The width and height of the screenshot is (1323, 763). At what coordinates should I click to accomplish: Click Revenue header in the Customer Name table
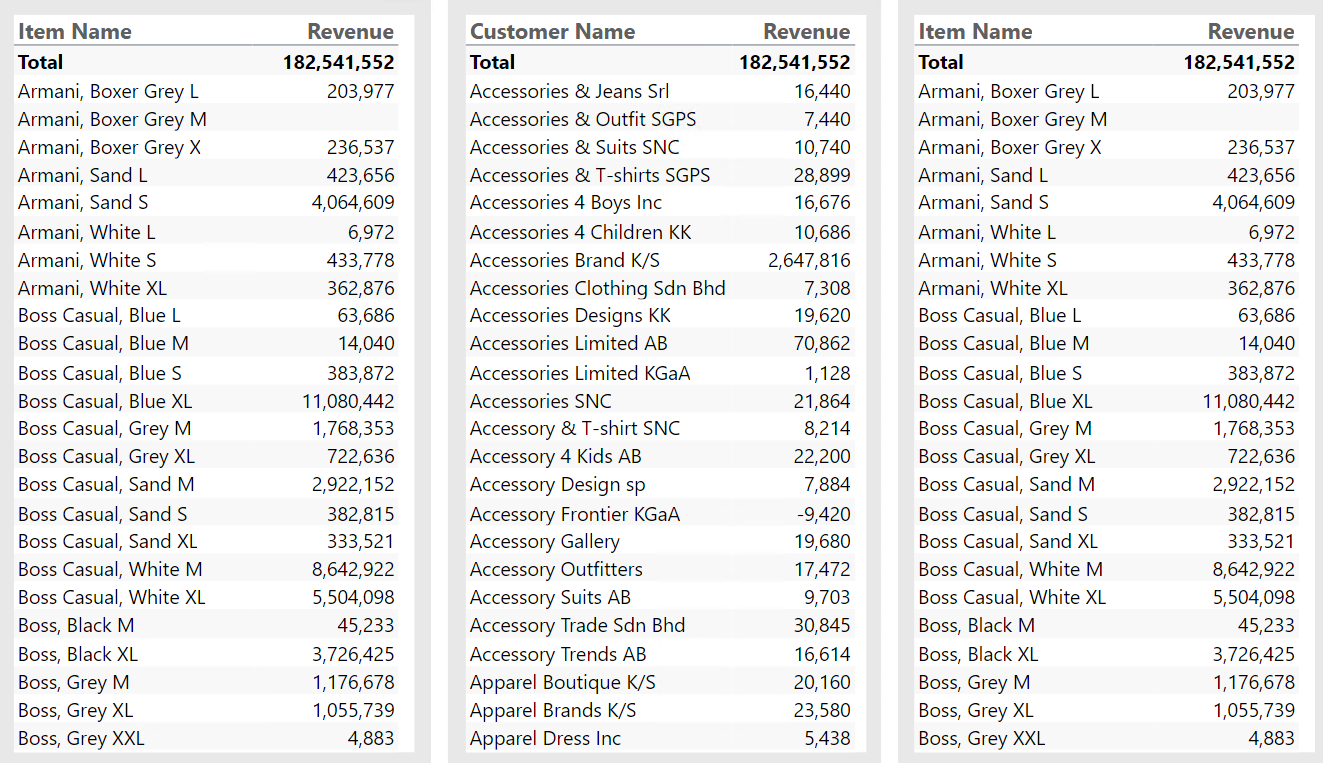pos(806,31)
